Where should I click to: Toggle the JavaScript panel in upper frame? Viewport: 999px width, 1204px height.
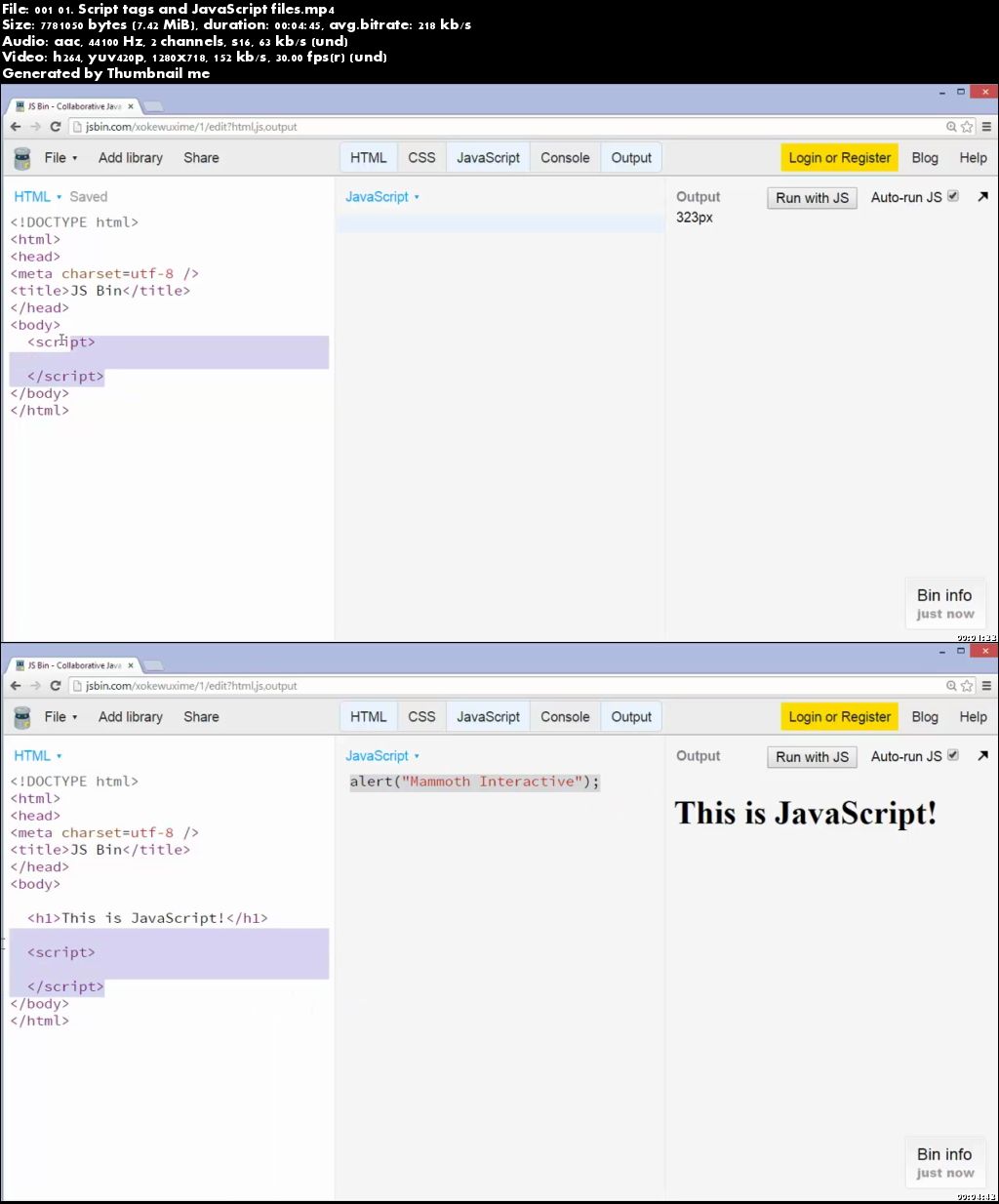[488, 158]
